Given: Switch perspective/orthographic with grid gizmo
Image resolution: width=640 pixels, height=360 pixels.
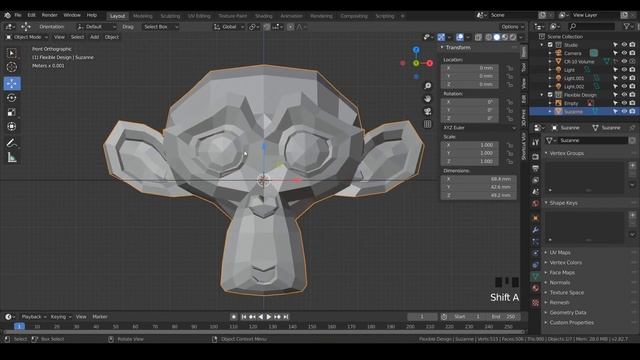Looking at the screenshot, I should [x=427, y=124].
